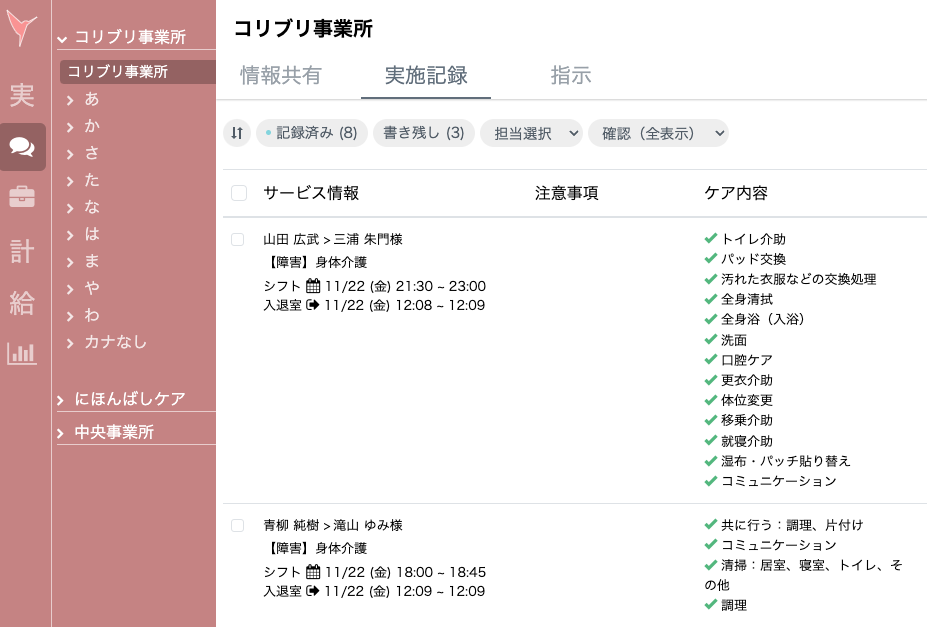Click the sort arrows icon in the filter bar

pyautogui.click(x=237, y=133)
